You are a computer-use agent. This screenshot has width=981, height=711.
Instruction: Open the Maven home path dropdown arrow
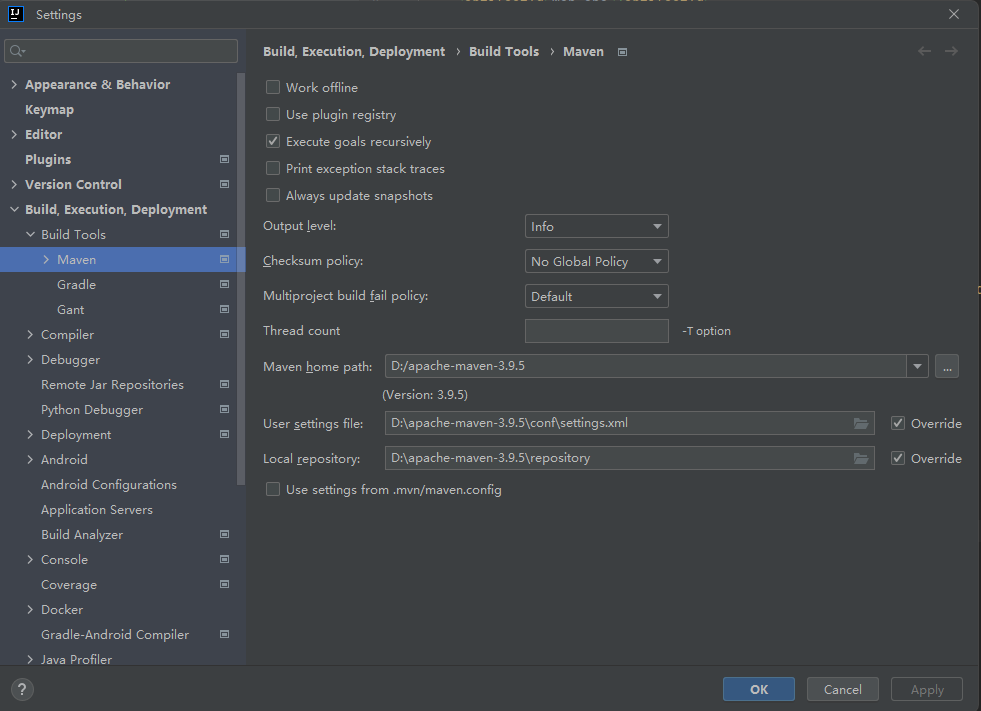917,366
